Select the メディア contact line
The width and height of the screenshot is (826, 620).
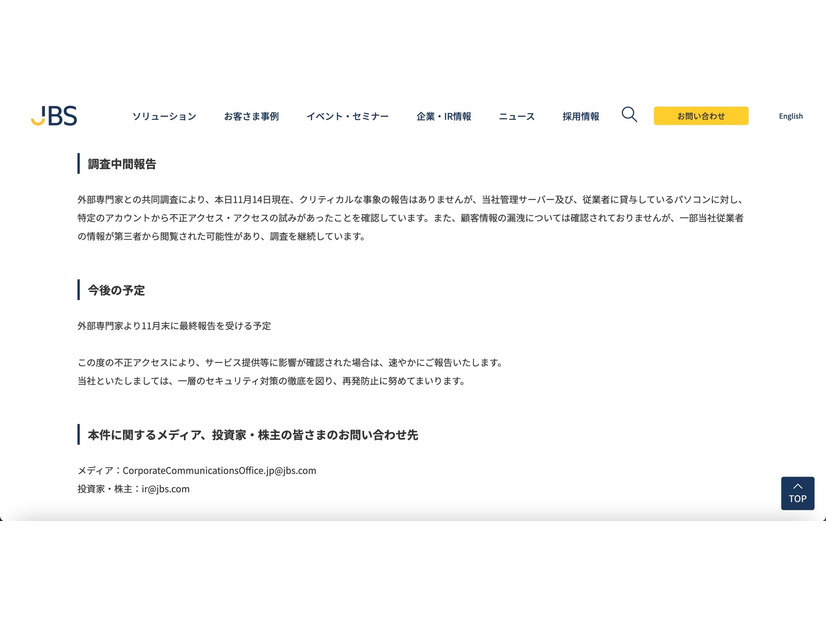pyautogui.click(x=197, y=470)
